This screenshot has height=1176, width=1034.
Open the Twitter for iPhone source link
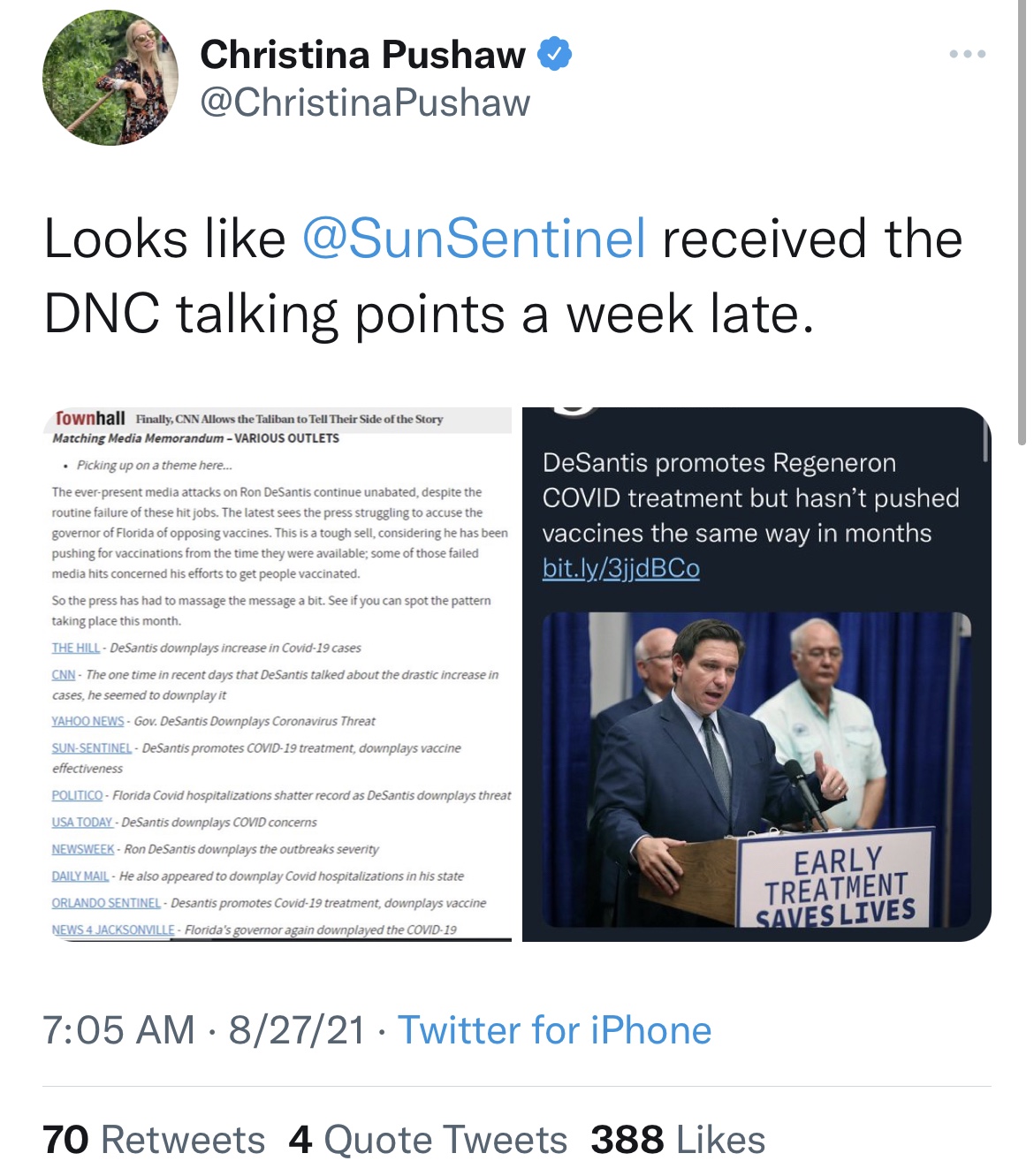click(x=554, y=1030)
